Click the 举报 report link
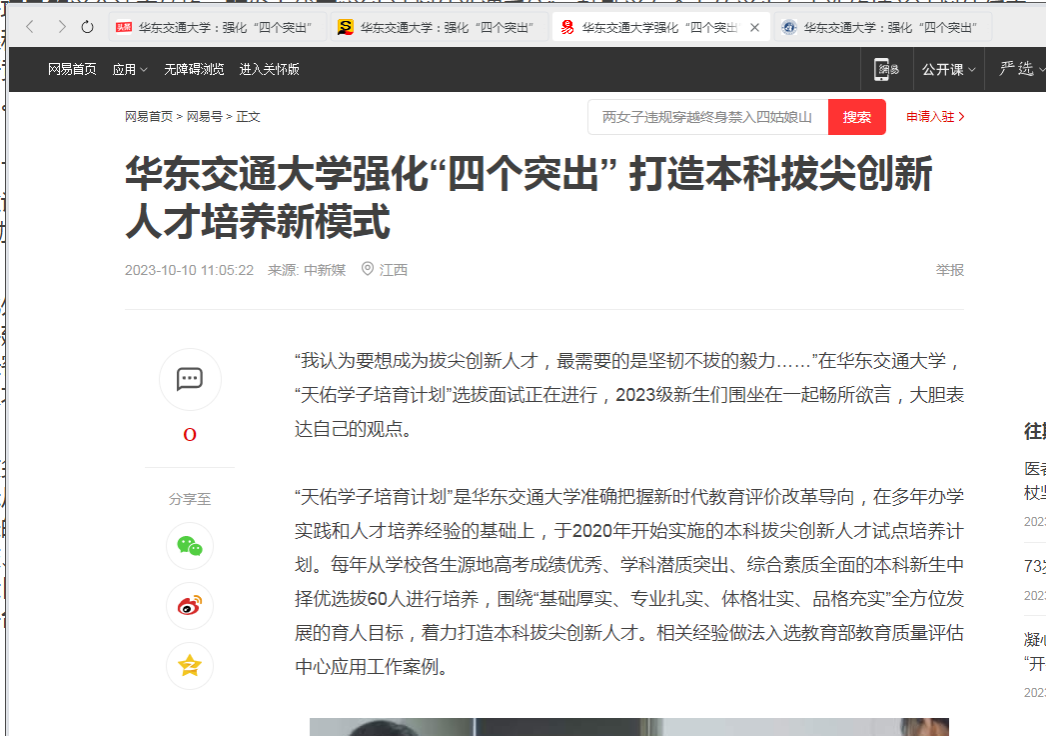Viewport: 1046px width, 736px height. [949, 270]
